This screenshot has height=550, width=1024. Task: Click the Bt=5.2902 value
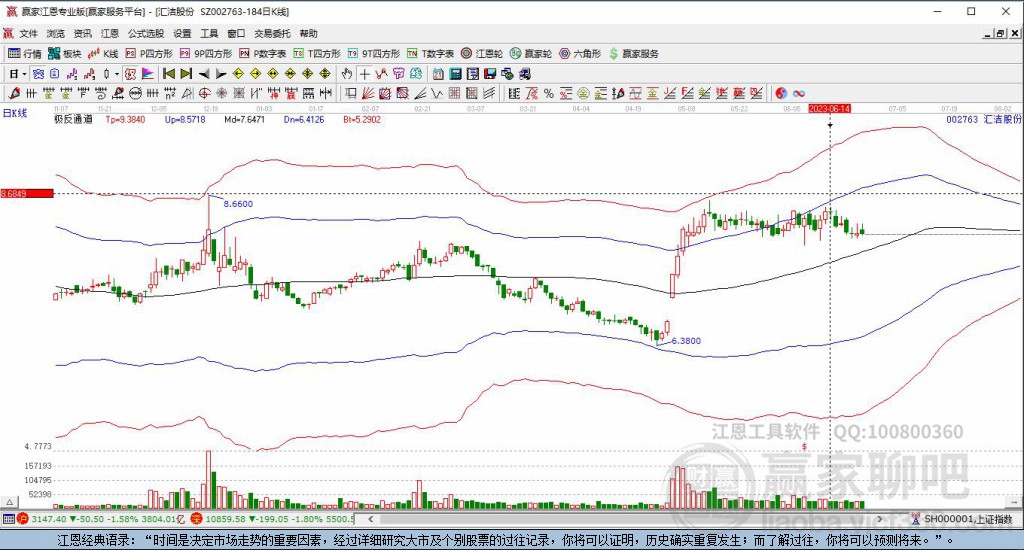(362, 120)
